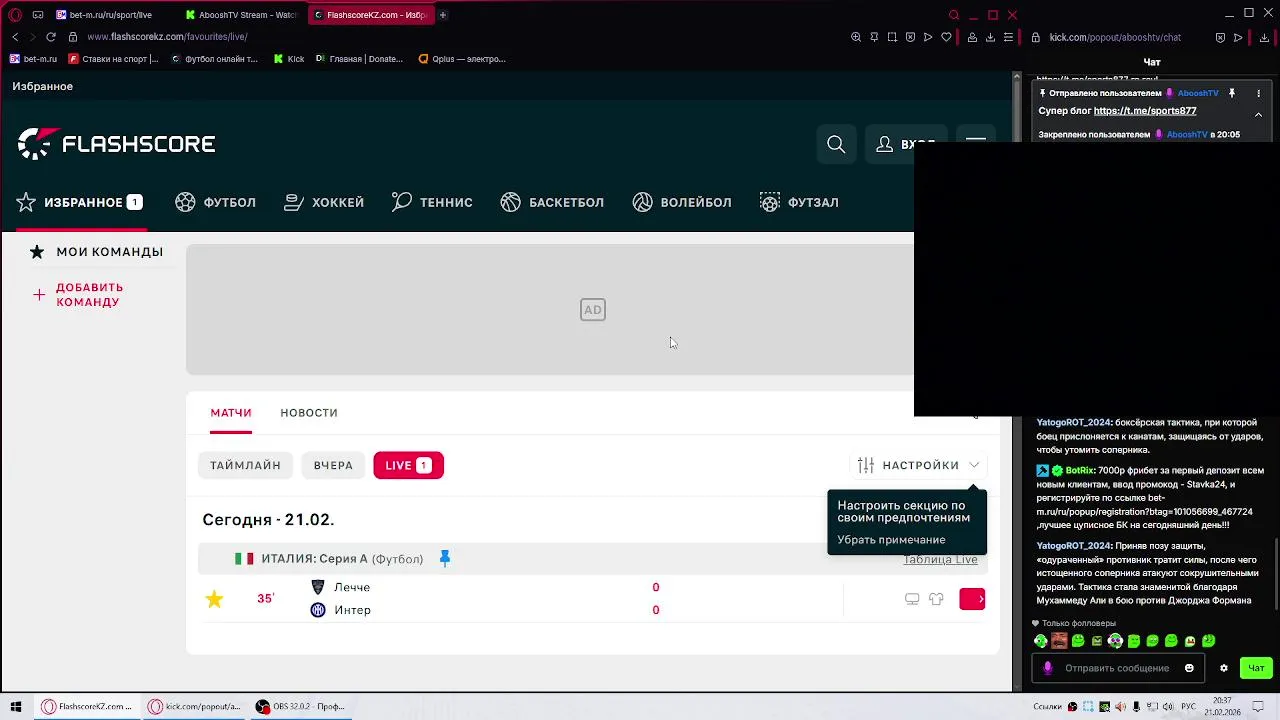Open the lineups shirt icon for Лечче–Интер
Viewport: 1280px width, 720px height.
[936, 599]
